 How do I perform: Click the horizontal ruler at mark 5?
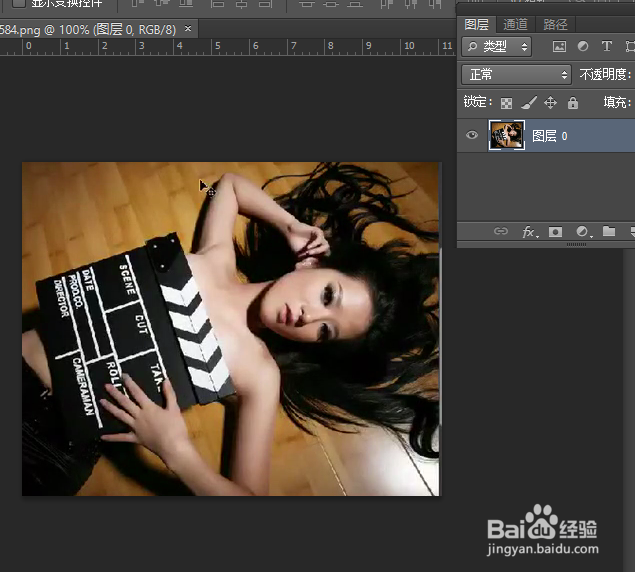point(217,46)
